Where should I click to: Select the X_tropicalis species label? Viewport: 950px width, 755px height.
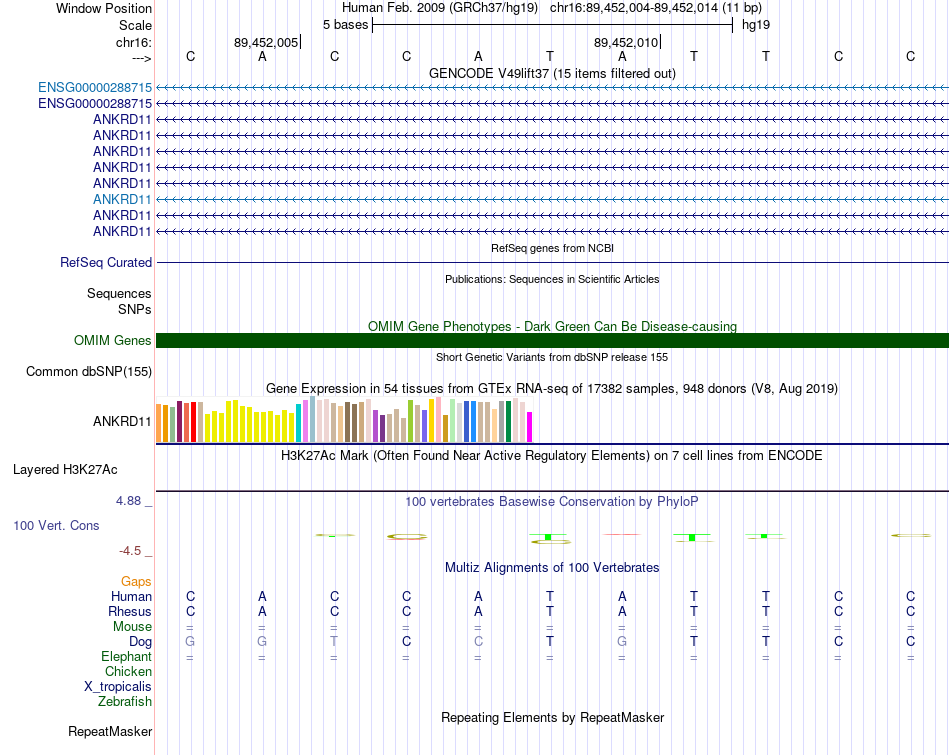coord(118,687)
